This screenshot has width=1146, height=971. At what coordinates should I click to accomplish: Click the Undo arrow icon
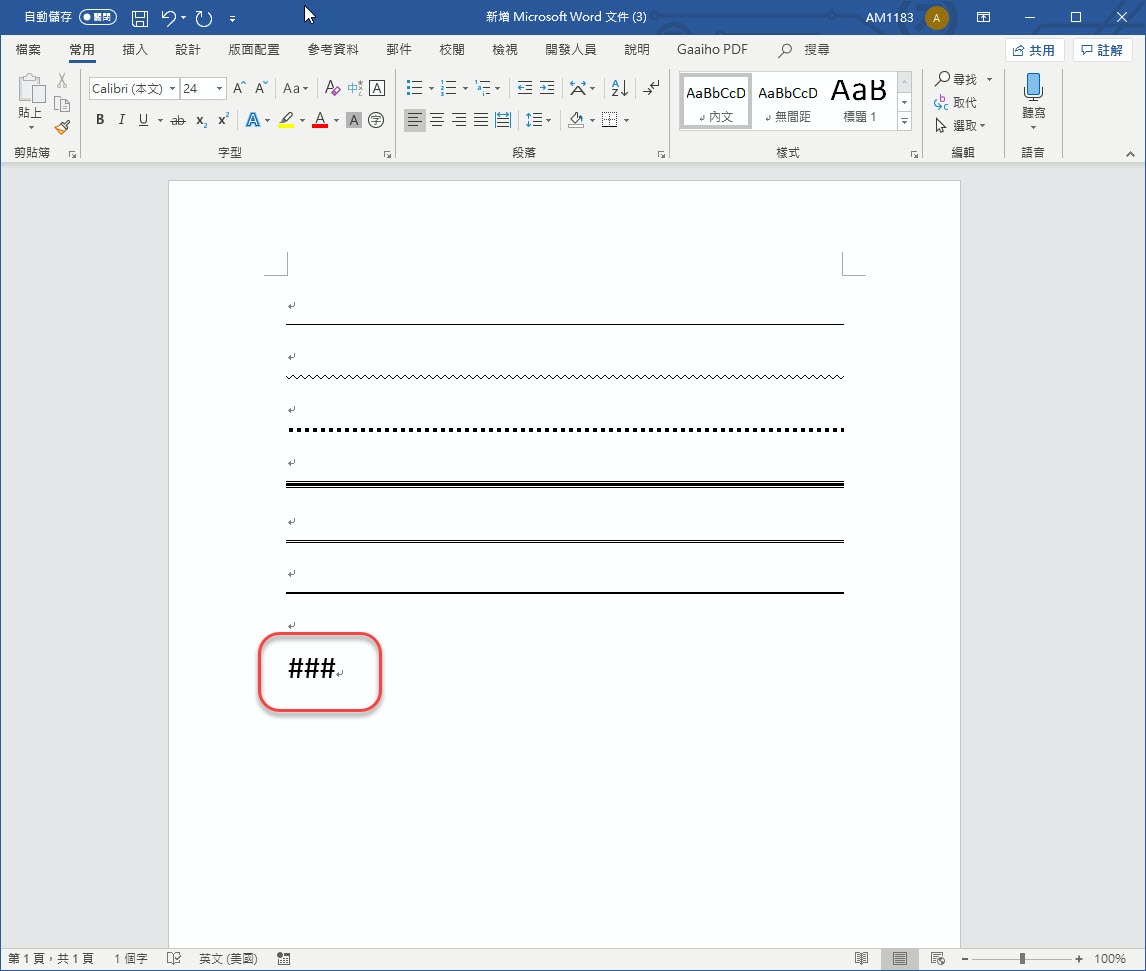click(x=169, y=18)
